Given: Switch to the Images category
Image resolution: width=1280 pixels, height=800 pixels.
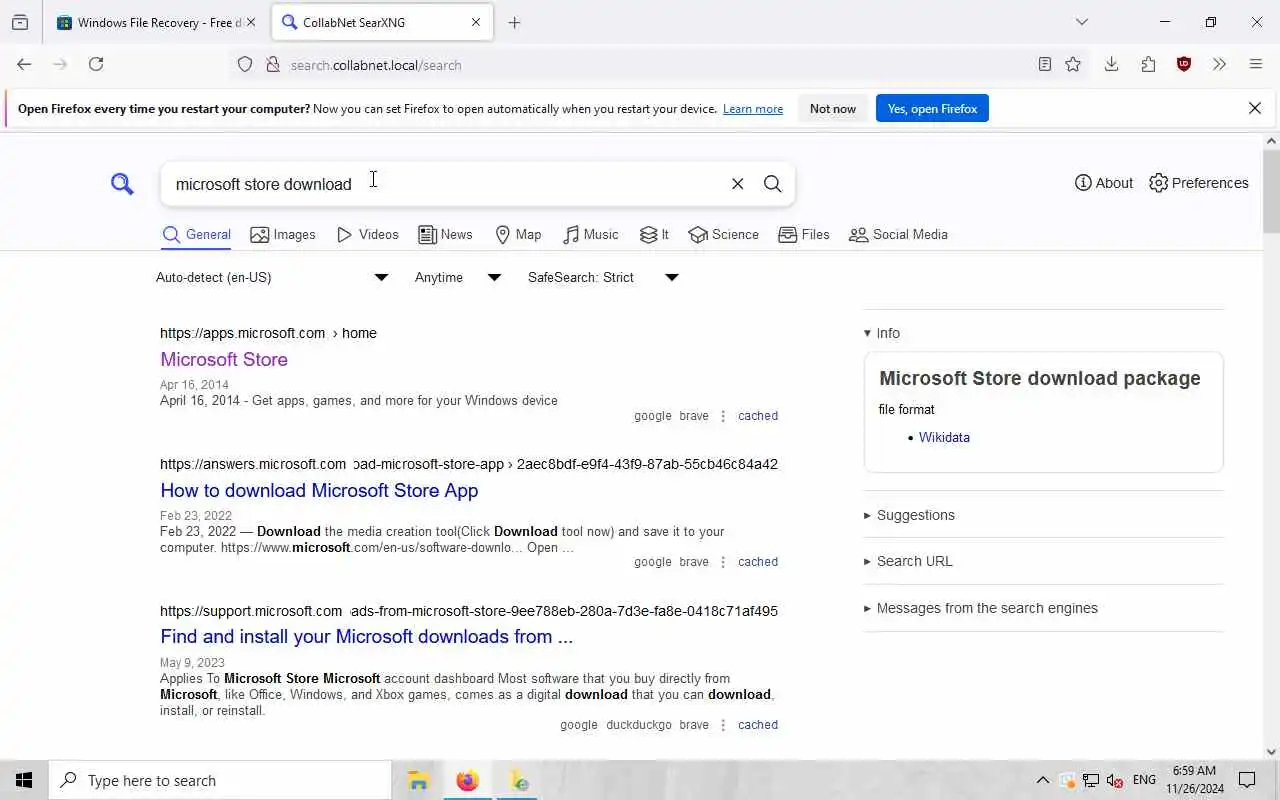Looking at the screenshot, I should pyautogui.click(x=283, y=234).
